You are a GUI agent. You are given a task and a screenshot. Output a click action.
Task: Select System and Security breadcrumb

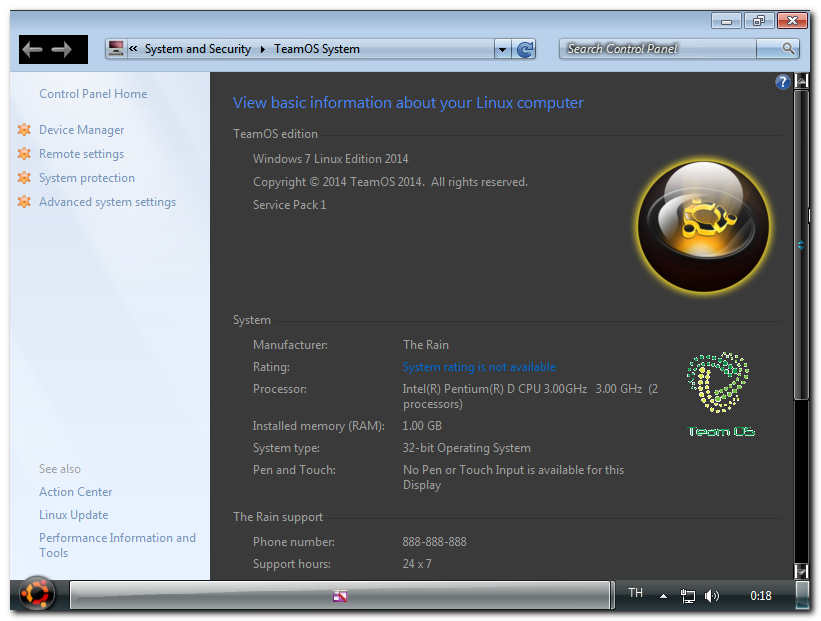[x=198, y=49]
